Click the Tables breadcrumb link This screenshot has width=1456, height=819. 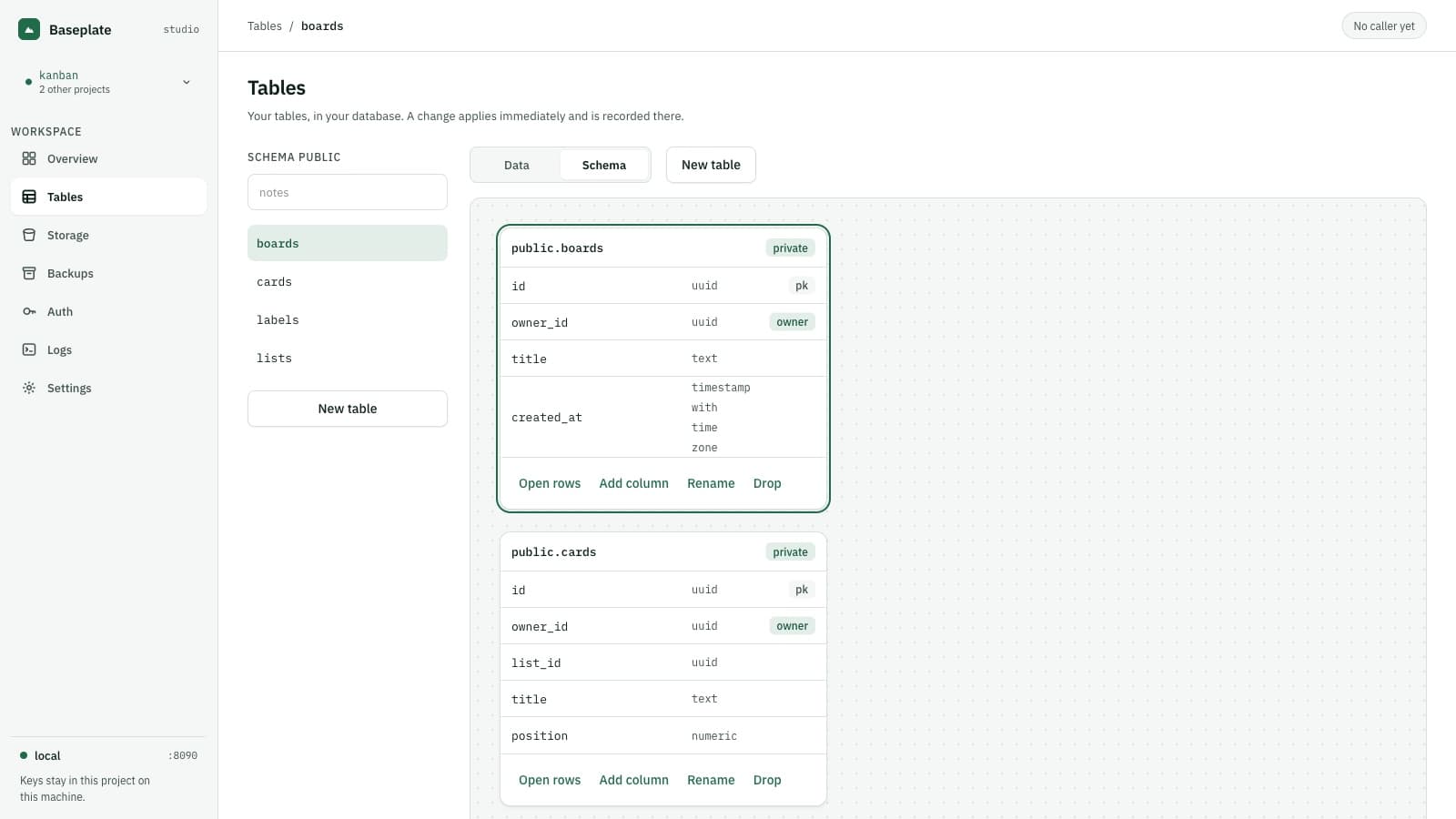point(265,25)
